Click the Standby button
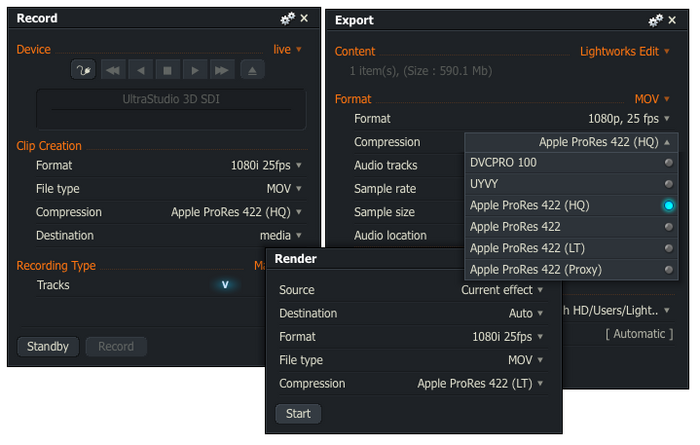 [x=48, y=347]
